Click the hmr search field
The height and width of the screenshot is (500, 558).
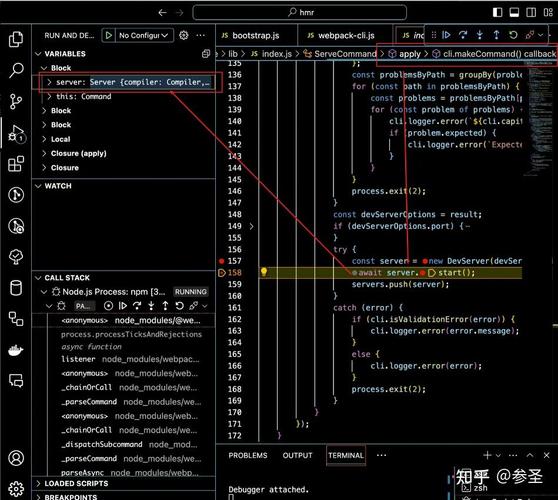tap(300, 12)
